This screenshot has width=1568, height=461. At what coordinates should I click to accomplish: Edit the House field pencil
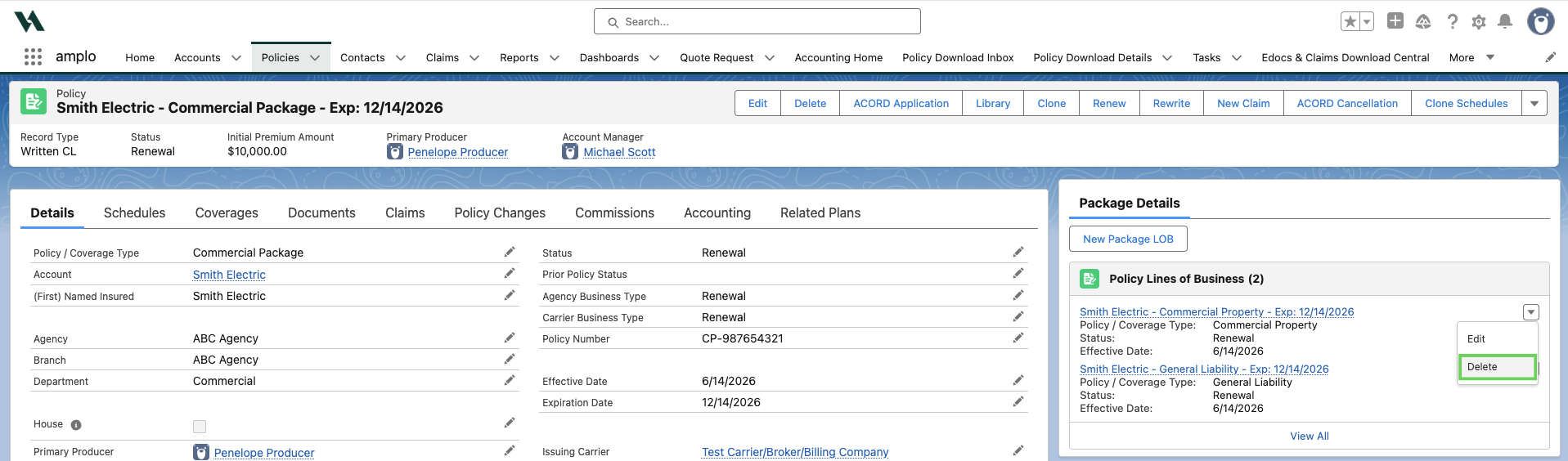pyautogui.click(x=510, y=423)
